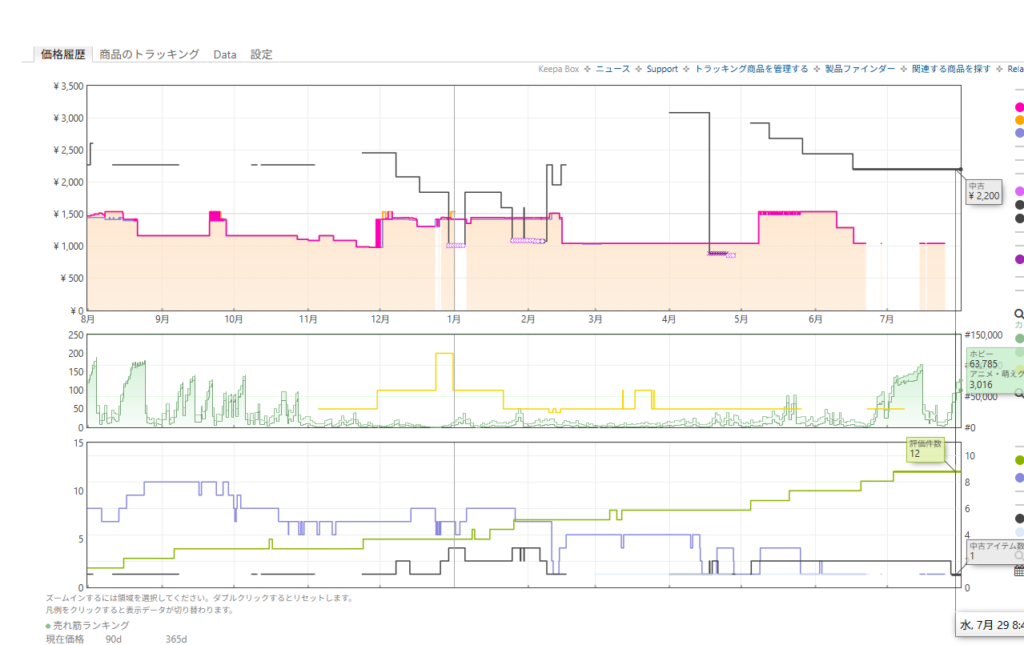Click the green sales rank legend dot
The height and width of the screenshot is (645, 1024).
[x=1019, y=338]
